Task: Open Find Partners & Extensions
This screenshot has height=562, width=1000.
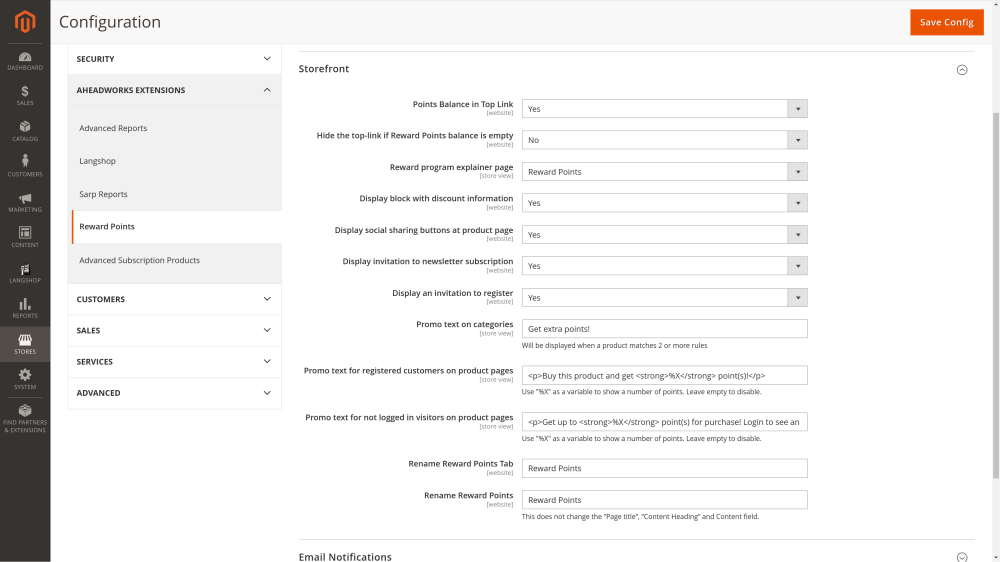Action: [25, 418]
